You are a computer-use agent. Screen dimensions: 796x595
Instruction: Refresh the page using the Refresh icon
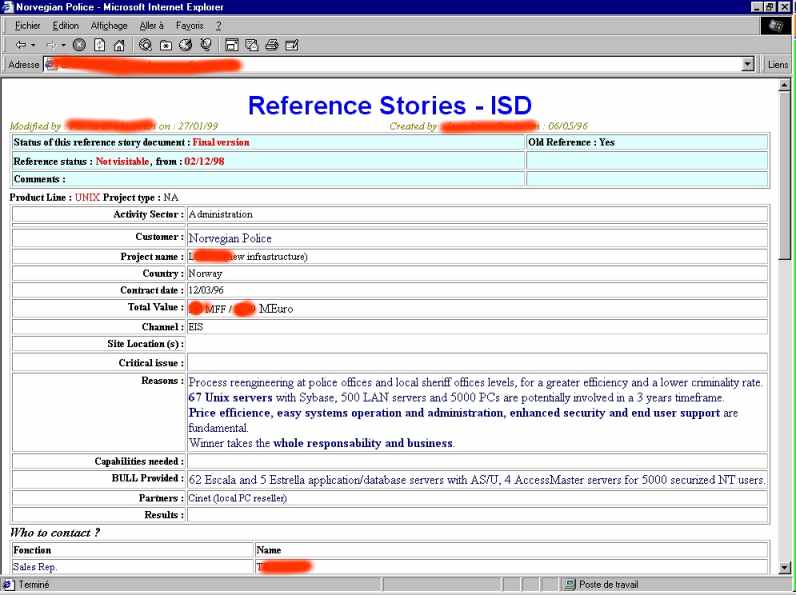pyautogui.click(x=100, y=45)
